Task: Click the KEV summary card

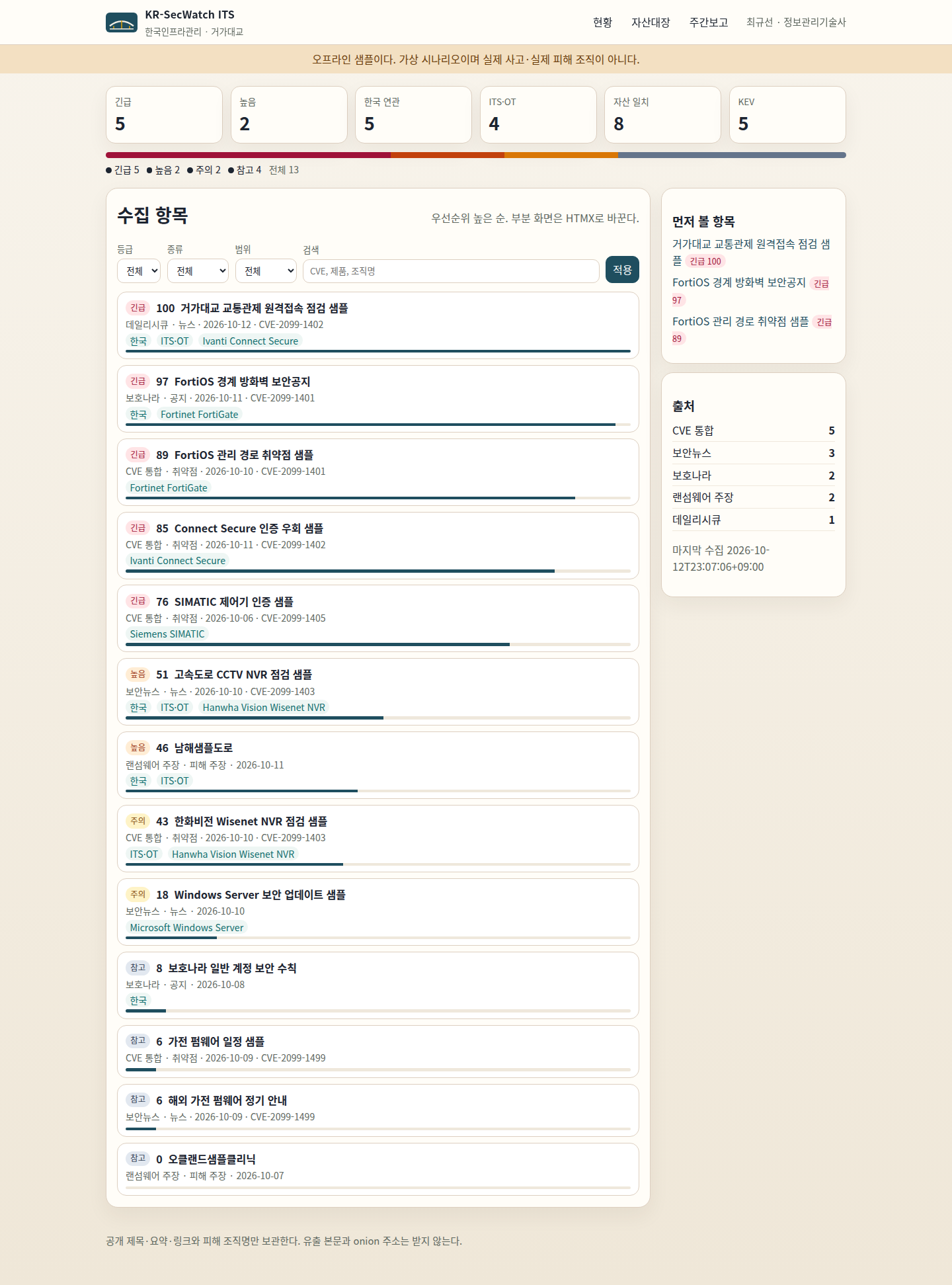Action: pyautogui.click(x=787, y=114)
